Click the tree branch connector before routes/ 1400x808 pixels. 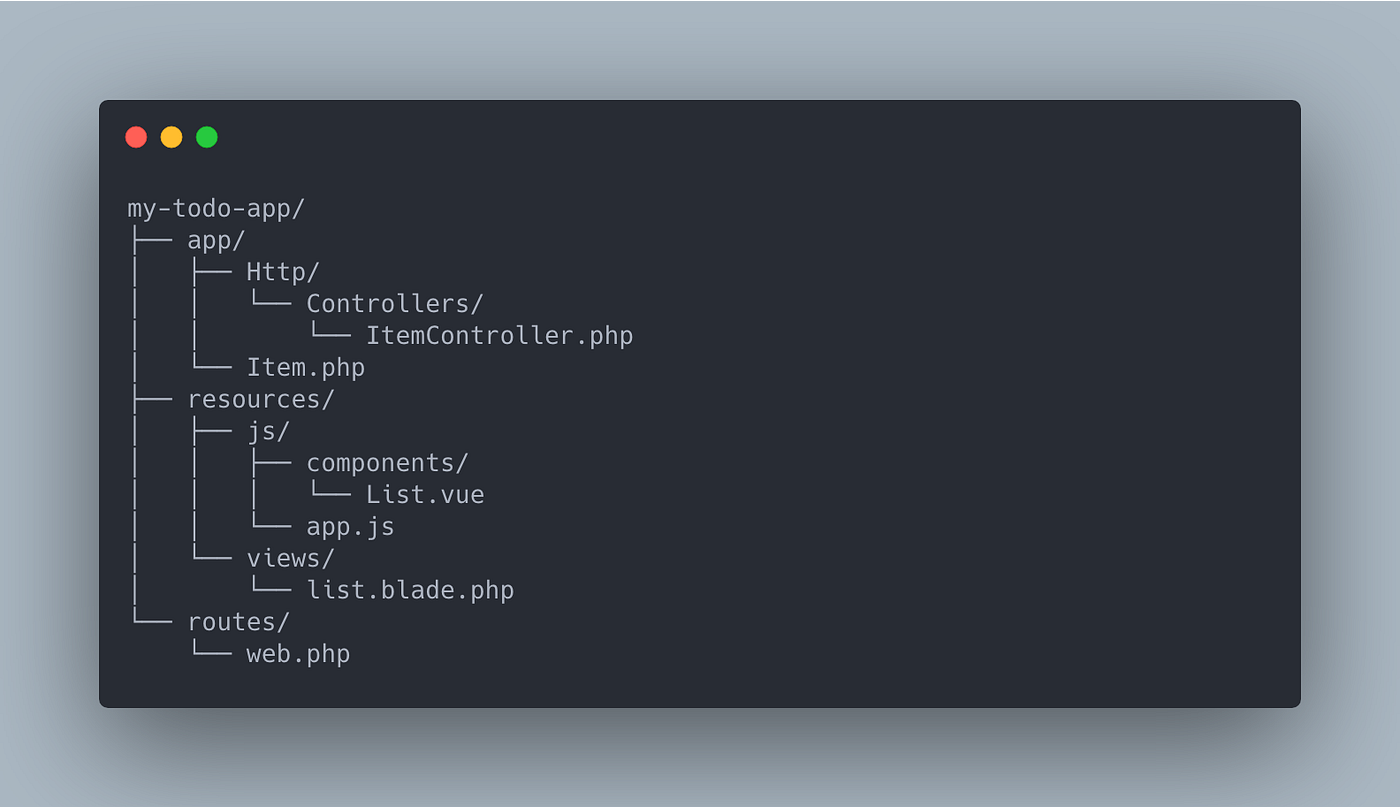pyautogui.click(x=152, y=622)
